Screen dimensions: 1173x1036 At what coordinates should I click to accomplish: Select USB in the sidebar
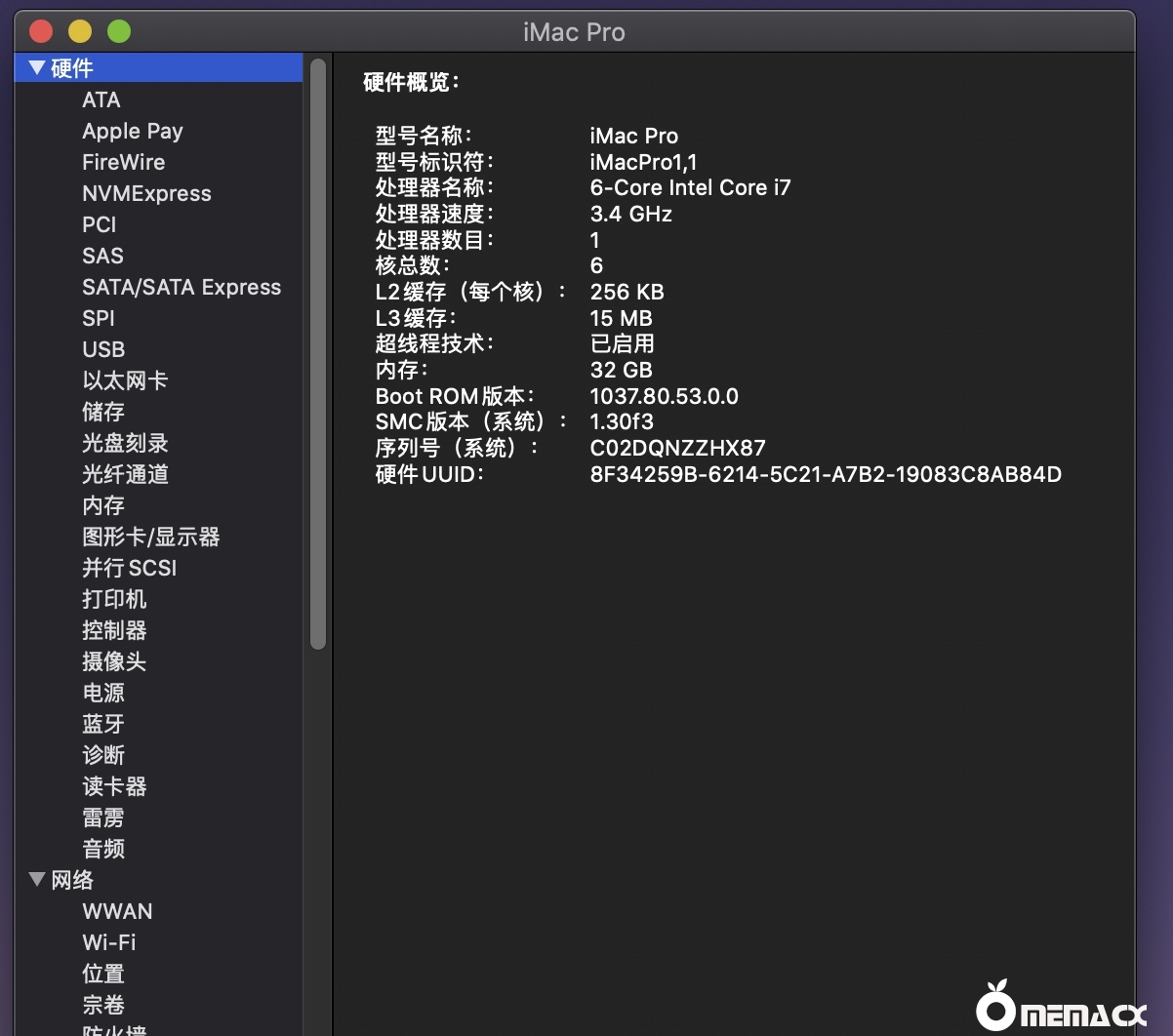pyautogui.click(x=103, y=349)
